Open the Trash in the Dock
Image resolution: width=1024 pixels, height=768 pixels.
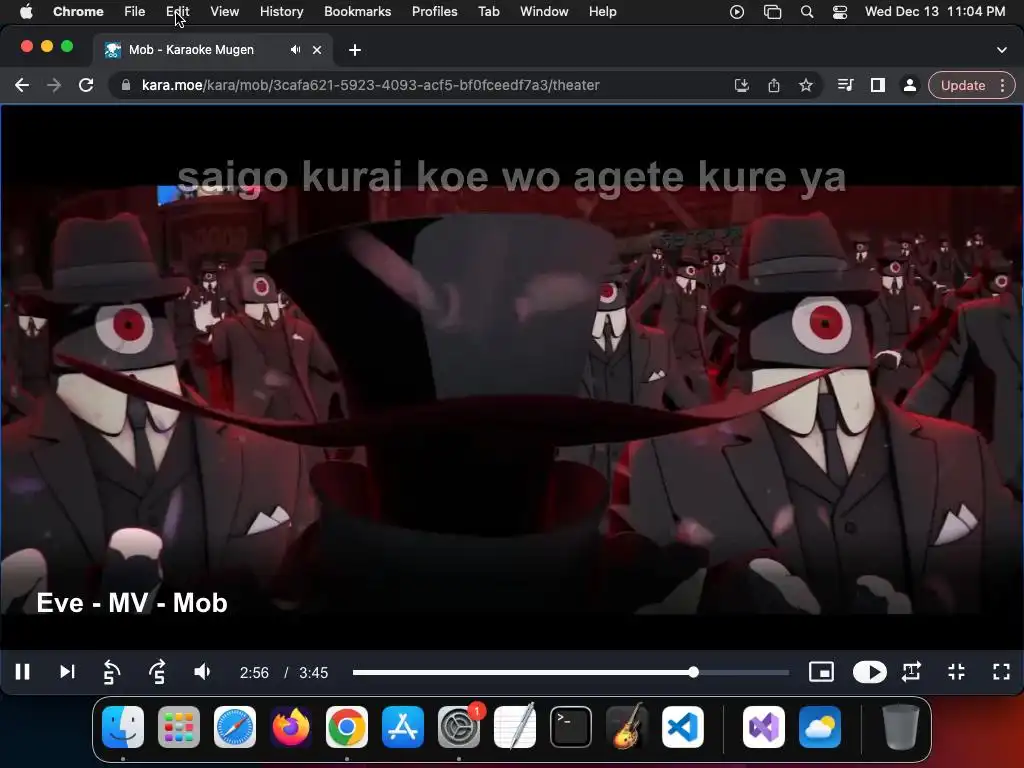click(901, 727)
